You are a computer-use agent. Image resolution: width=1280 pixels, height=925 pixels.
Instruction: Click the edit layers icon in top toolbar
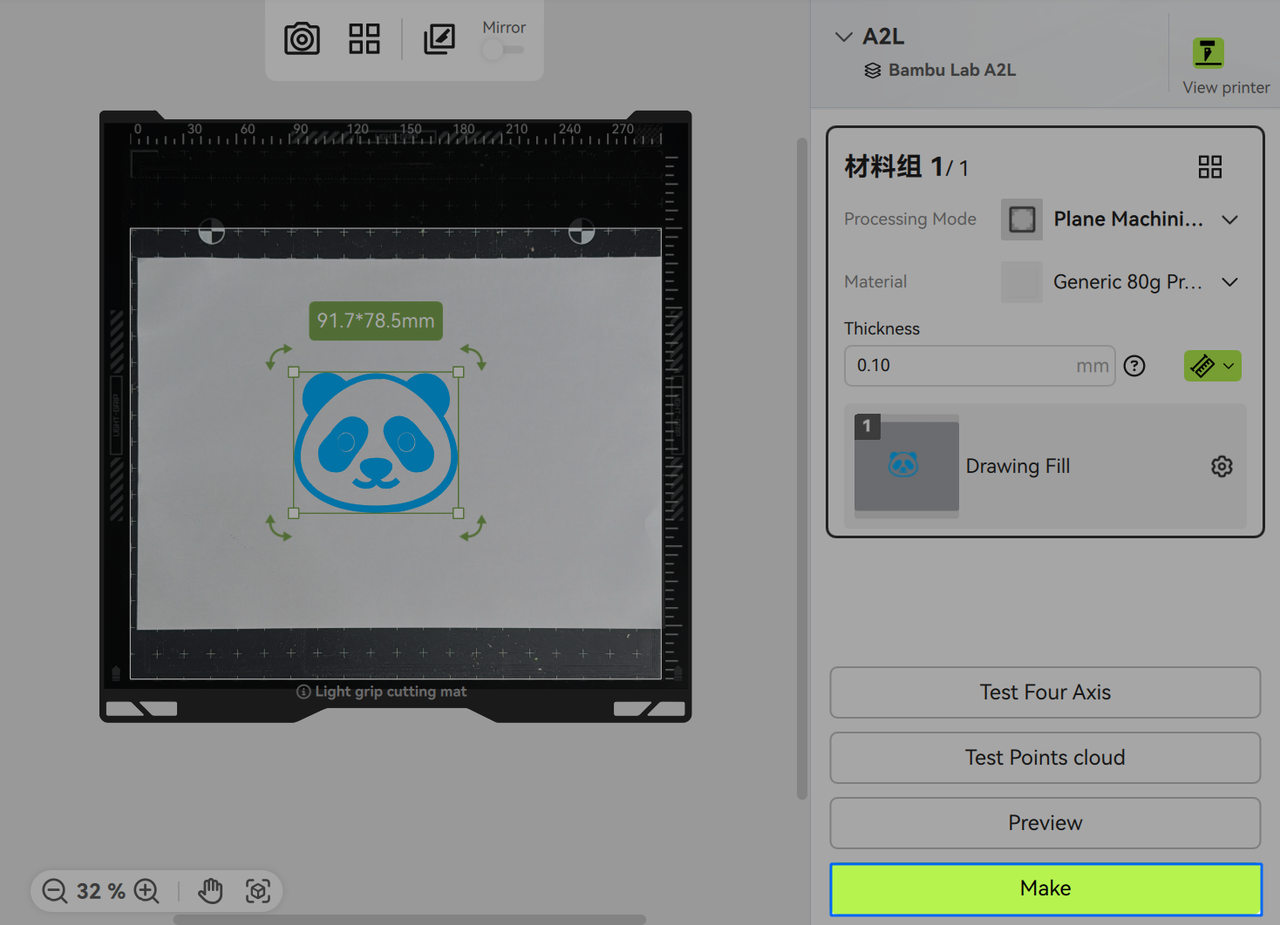pos(439,39)
